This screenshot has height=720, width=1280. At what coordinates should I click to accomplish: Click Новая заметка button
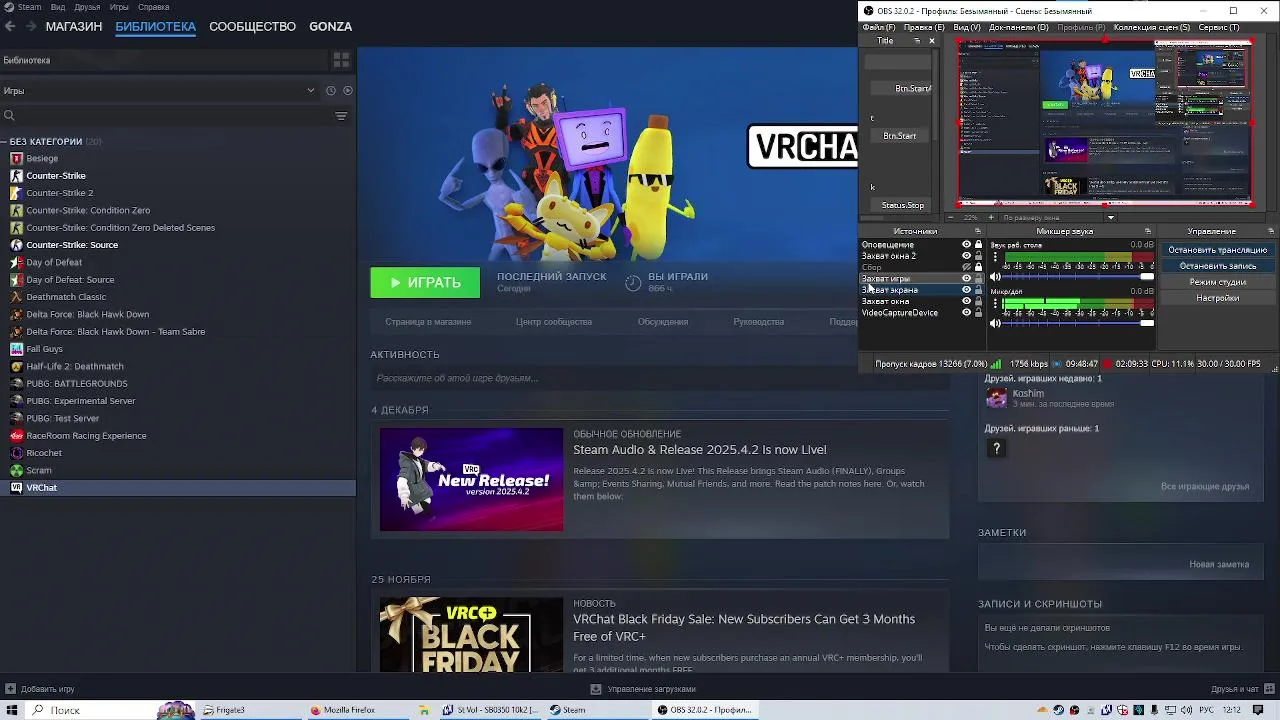tap(1219, 564)
